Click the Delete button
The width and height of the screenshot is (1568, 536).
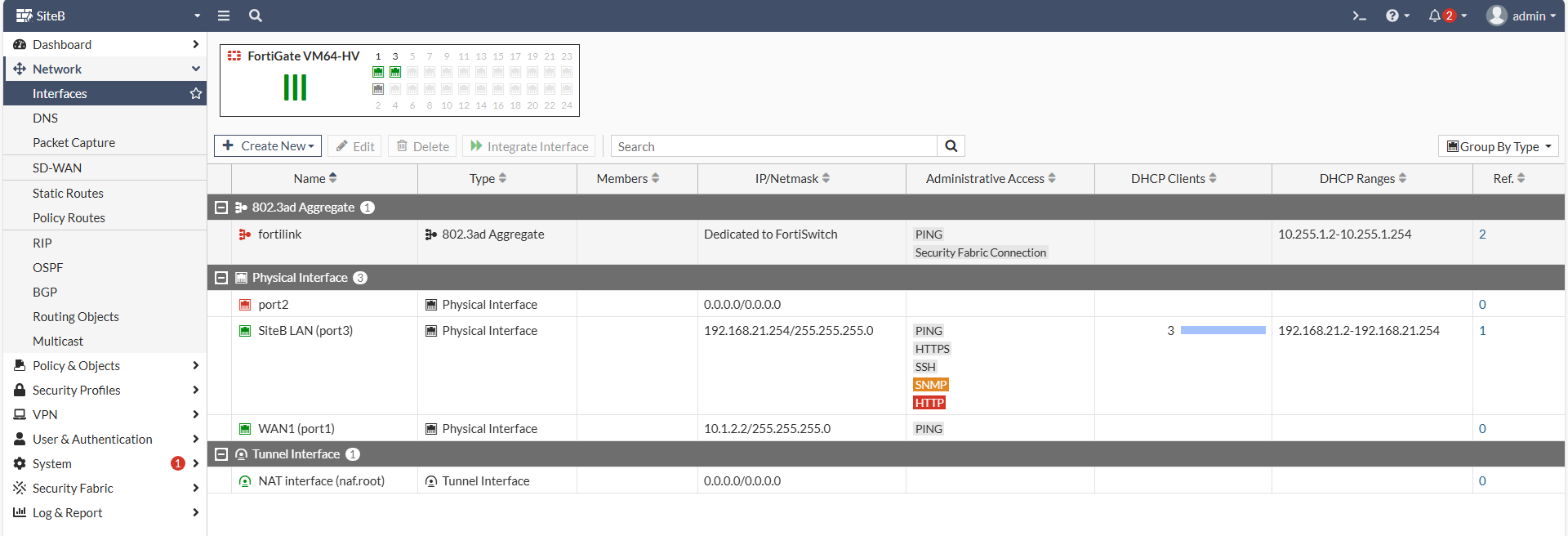pyautogui.click(x=423, y=146)
